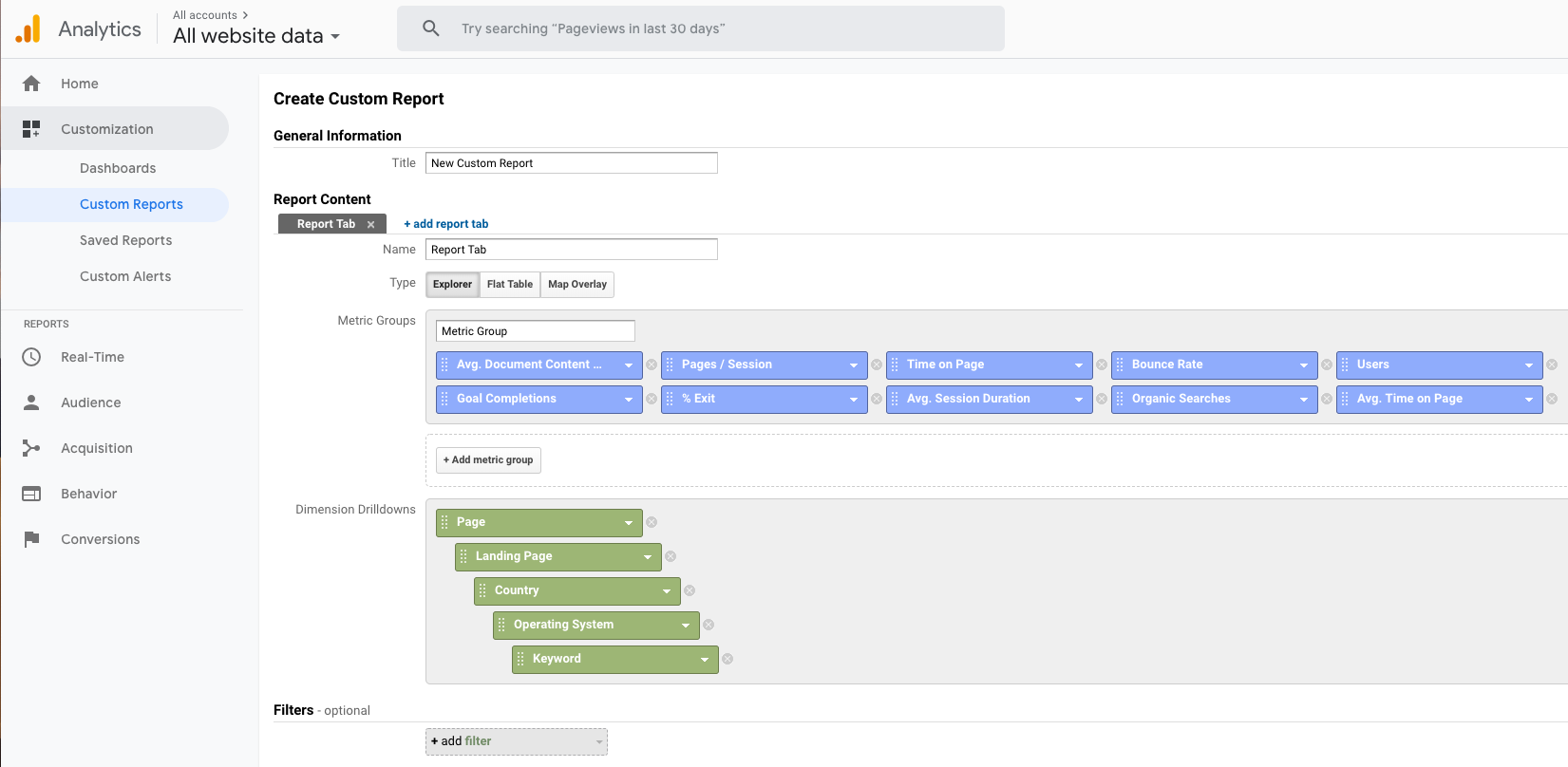
Task: Open Real-Time reports clock icon
Action: (31, 357)
